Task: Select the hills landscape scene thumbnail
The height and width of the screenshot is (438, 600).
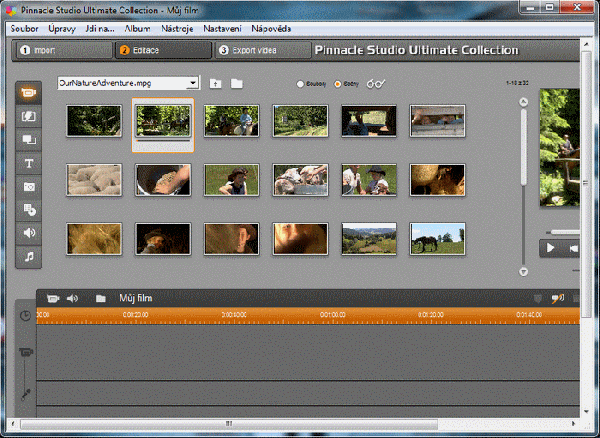Action: (369, 239)
